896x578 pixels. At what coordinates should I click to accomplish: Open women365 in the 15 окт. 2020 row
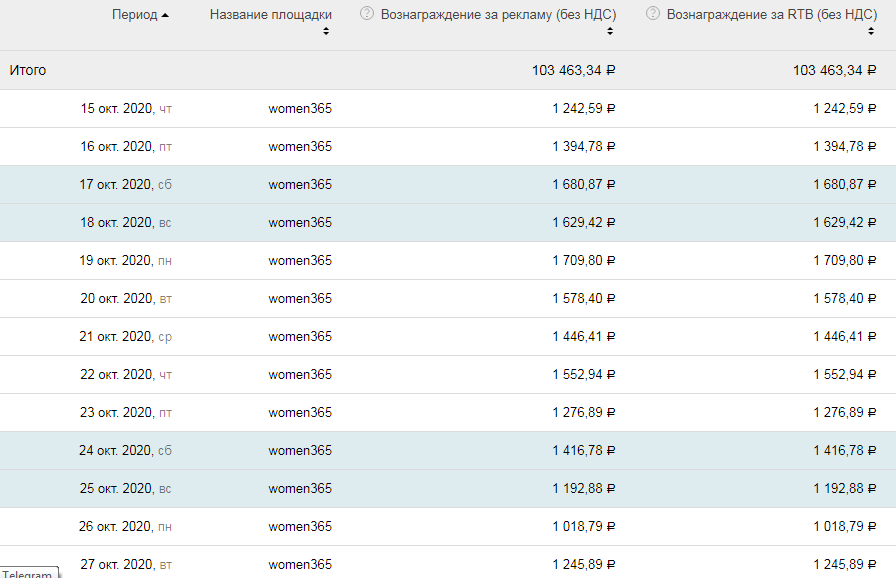click(x=300, y=109)
